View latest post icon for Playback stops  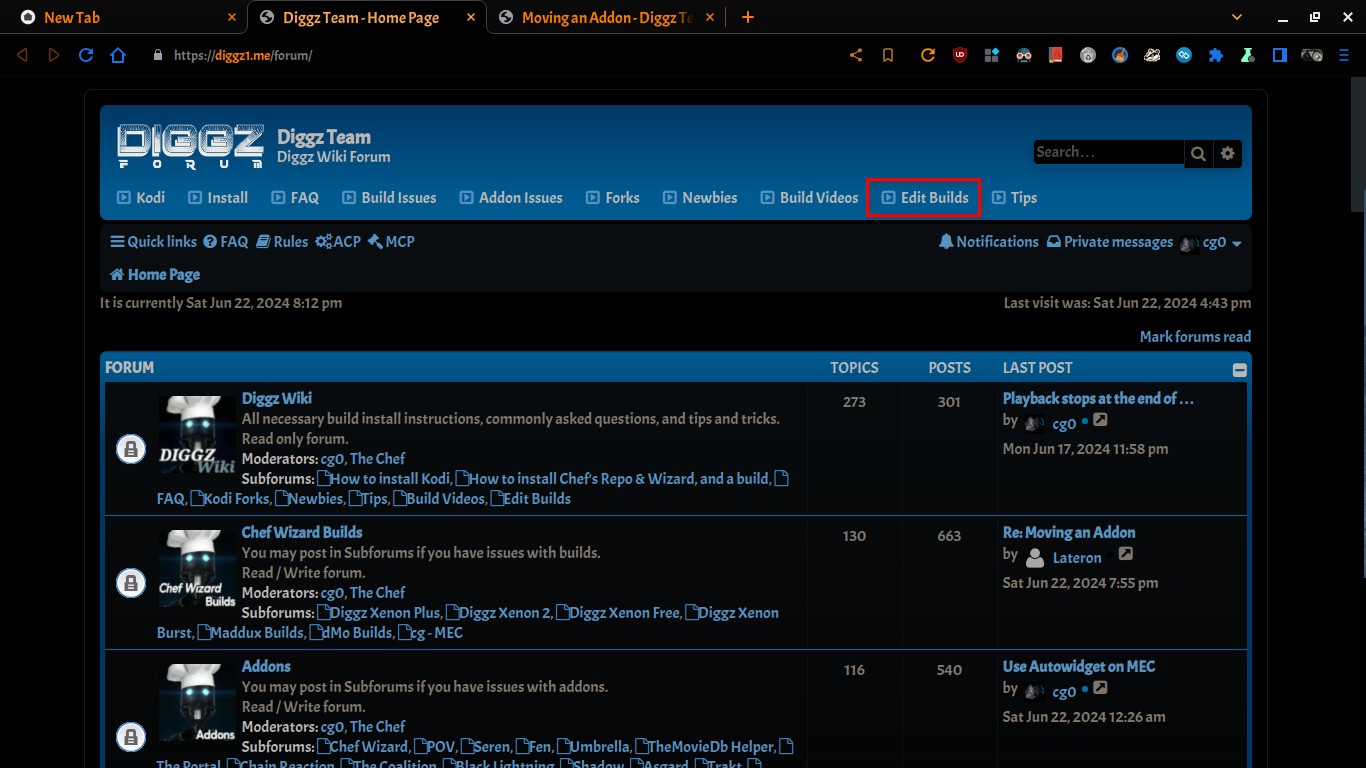click(x=1100, y=421)
